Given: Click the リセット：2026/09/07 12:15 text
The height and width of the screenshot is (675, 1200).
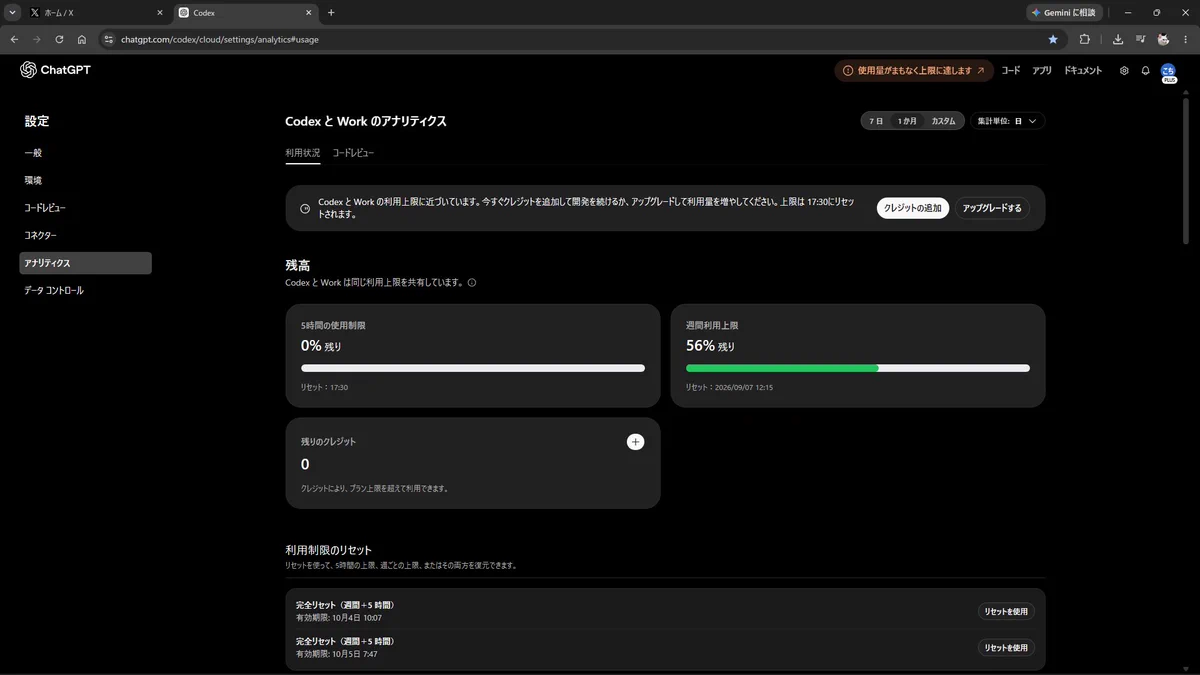Looking at the screenshot, I should 729,387.
